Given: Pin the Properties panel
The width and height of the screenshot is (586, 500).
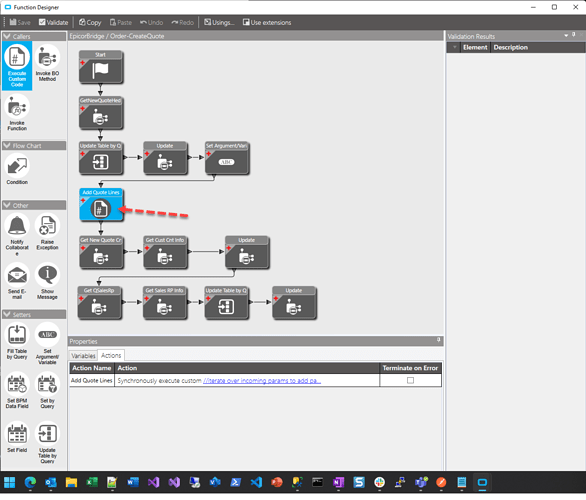Looking at the screenshot, I should coord(438,340).
